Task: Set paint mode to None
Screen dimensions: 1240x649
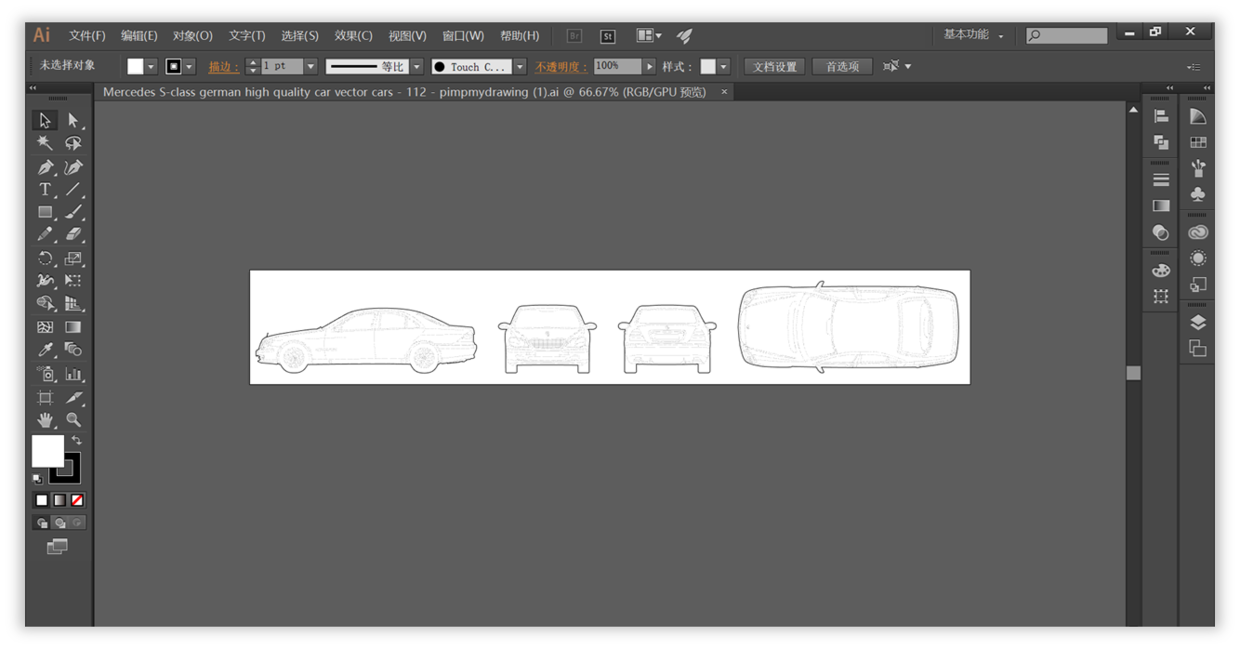Action: 77,500
